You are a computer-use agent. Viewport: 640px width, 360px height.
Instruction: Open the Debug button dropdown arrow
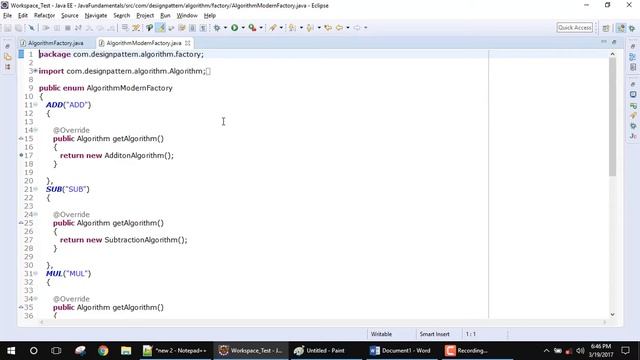pos(225,28)
